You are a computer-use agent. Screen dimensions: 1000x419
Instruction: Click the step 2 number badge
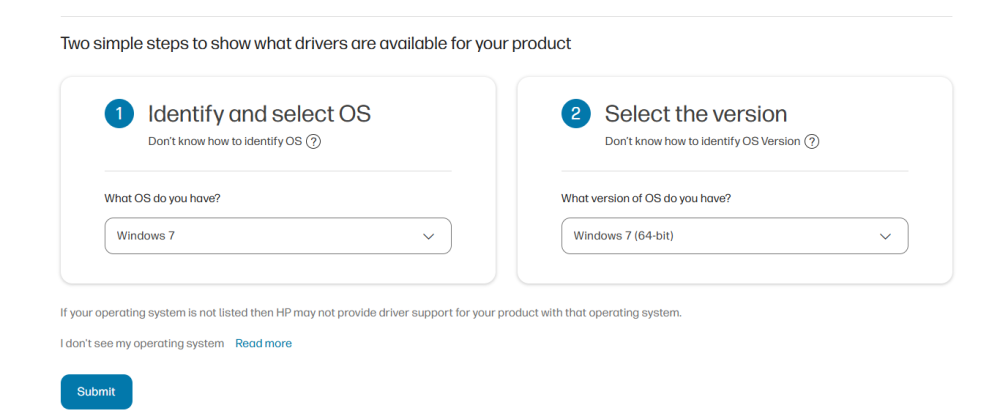pos(575,114)
